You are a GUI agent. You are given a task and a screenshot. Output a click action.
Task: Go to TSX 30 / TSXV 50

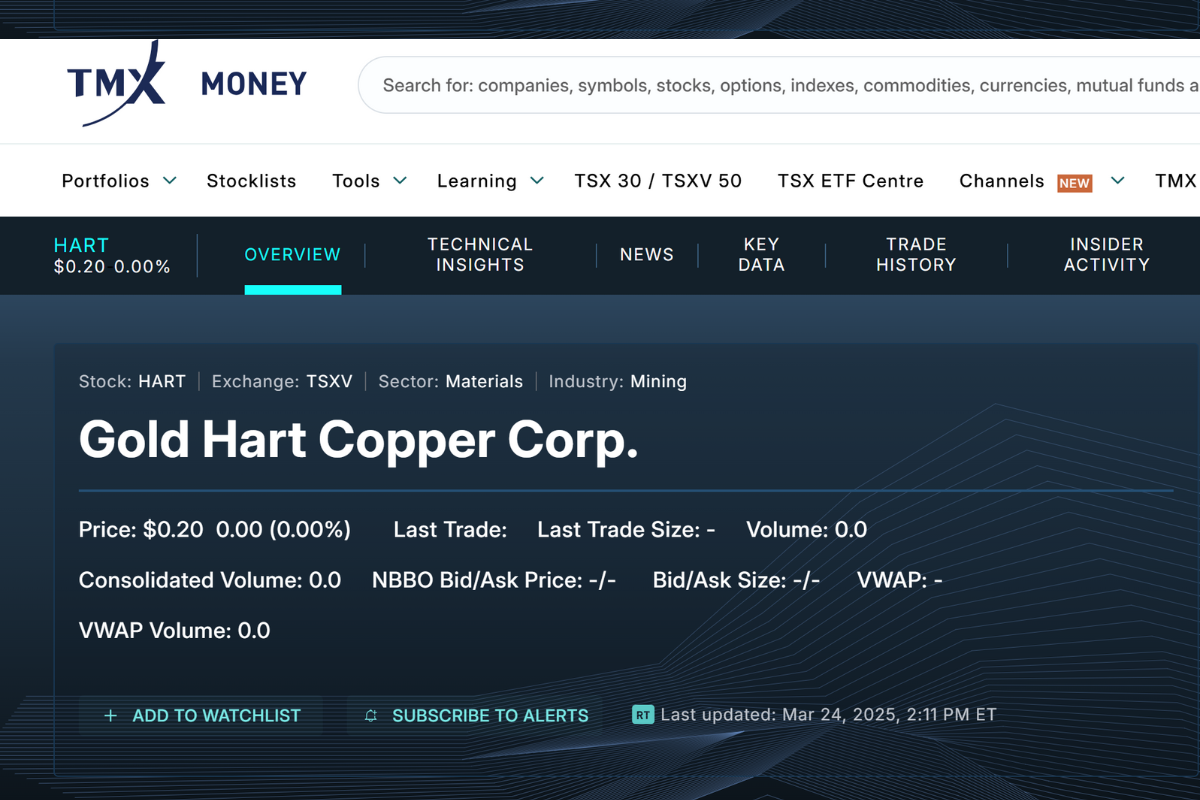(x=658, y=181)
